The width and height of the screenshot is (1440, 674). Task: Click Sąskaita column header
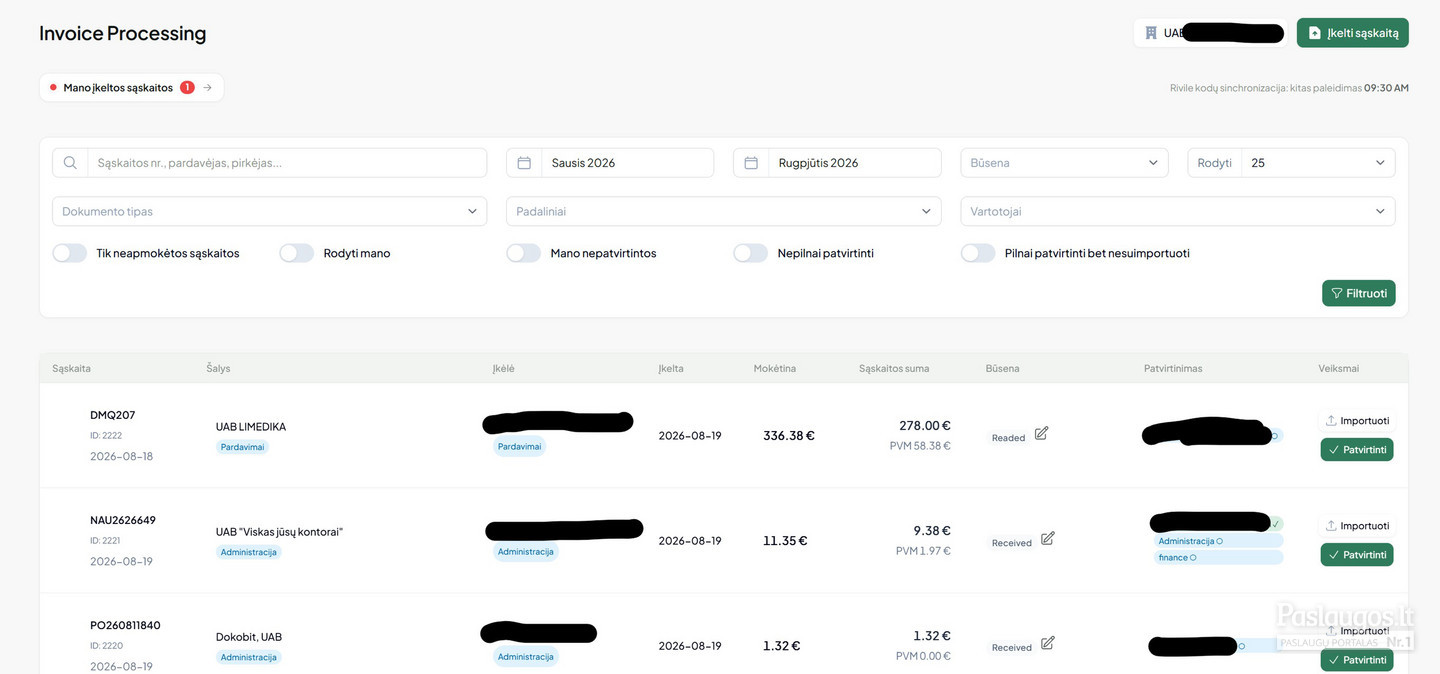[x=72, y=369]
